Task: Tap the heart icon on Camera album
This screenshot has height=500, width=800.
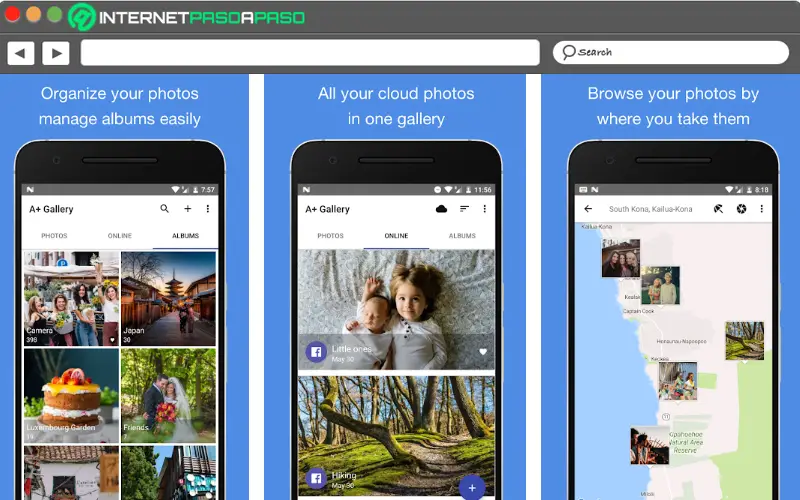Action: tap(113, 339)
